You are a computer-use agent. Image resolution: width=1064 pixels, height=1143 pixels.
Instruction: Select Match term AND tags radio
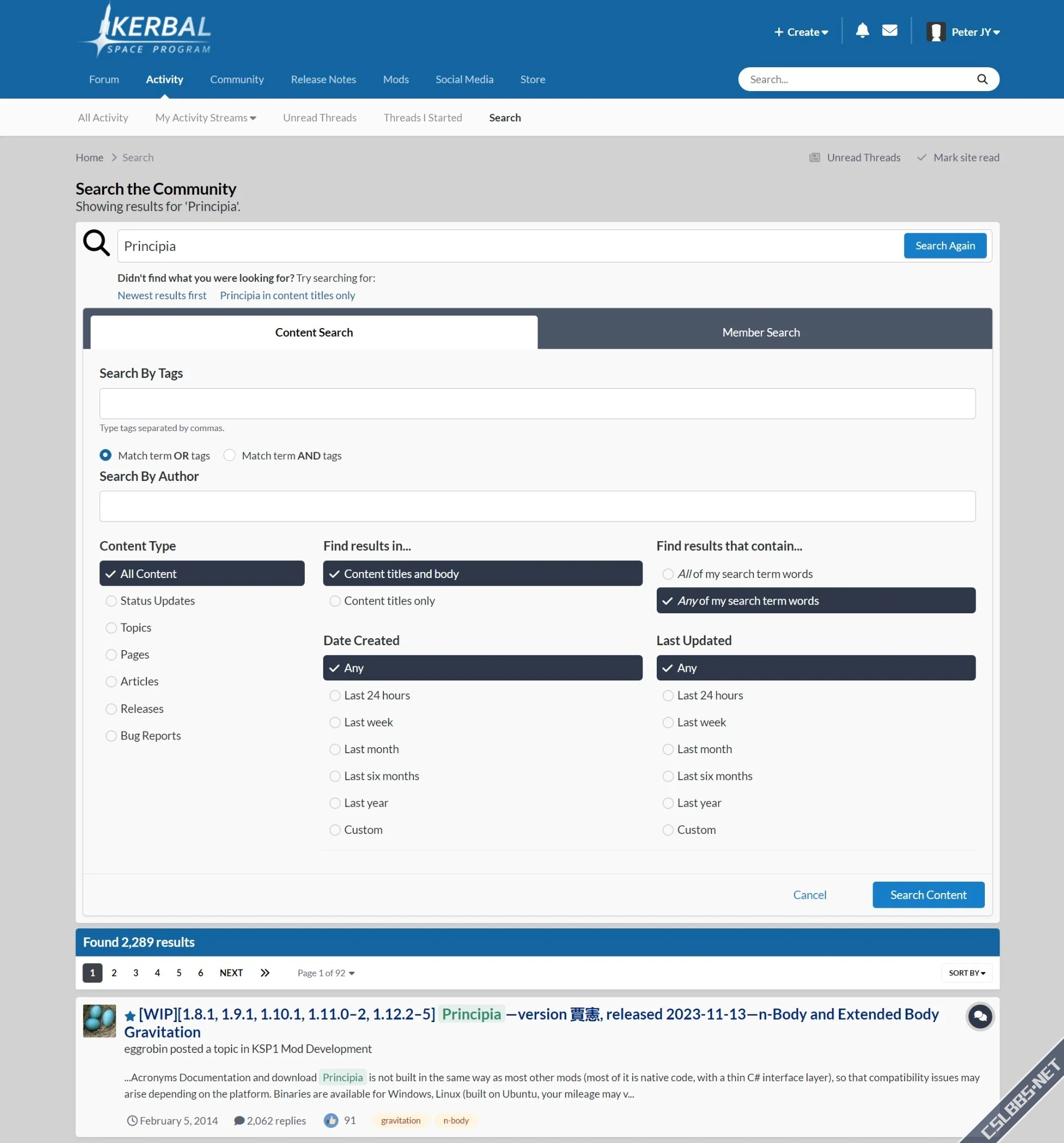pos(229,455)
